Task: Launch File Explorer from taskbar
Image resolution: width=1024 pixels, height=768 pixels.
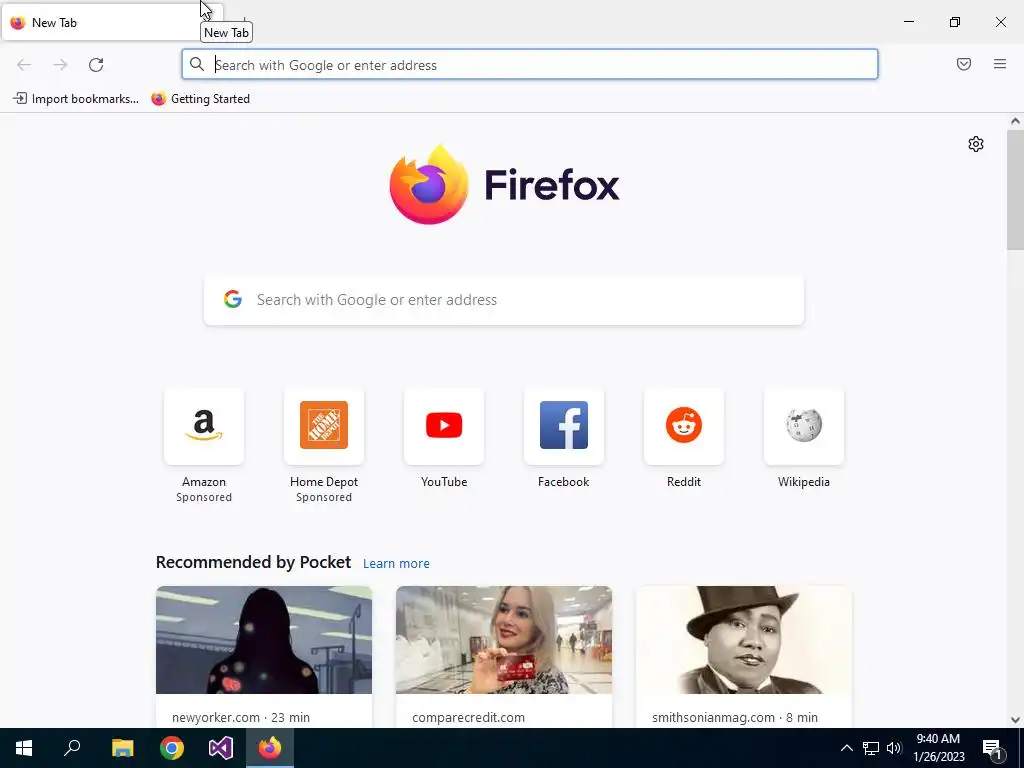Action: click(122, 748)
